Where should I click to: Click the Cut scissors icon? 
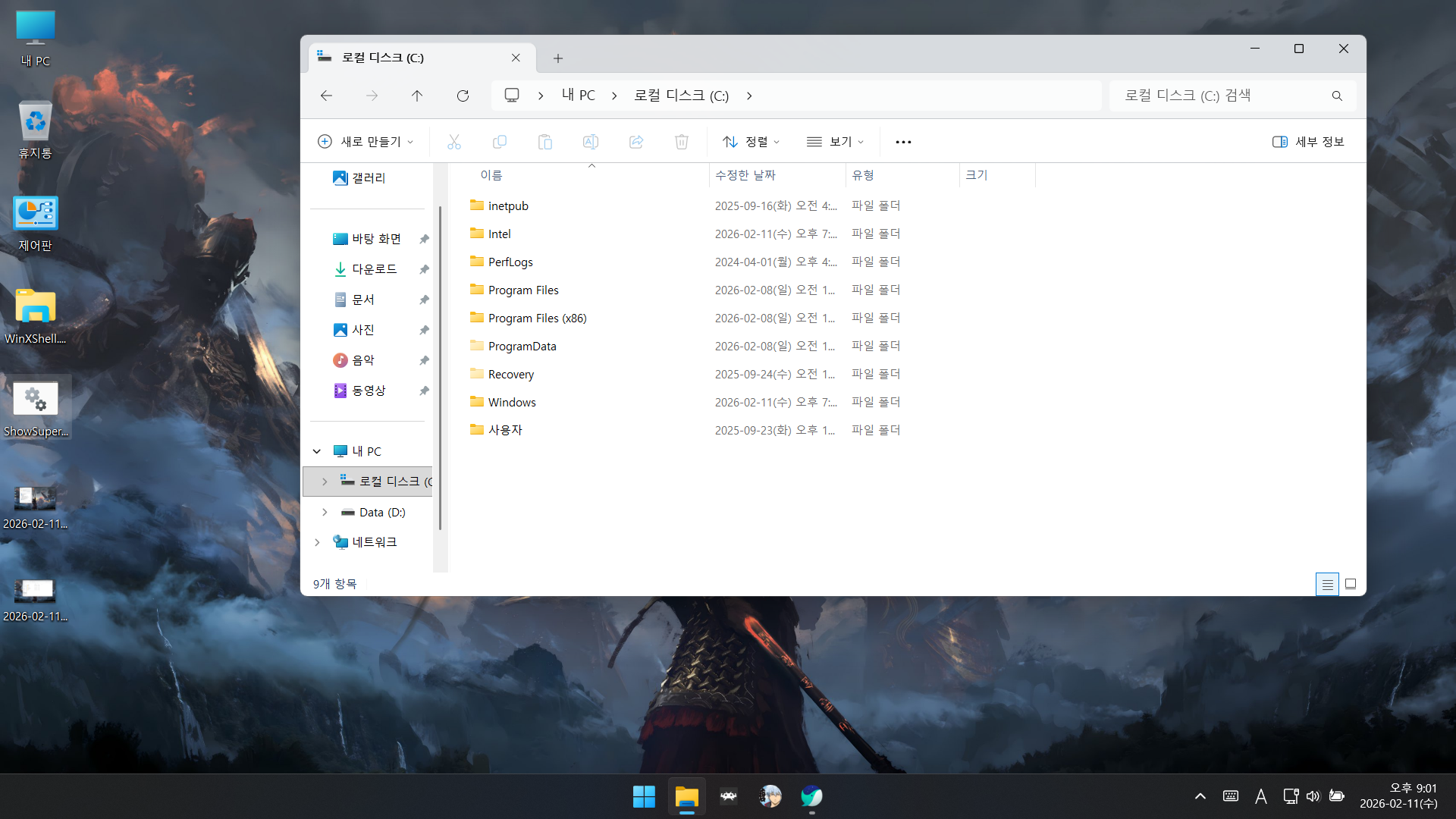[454, 142]
